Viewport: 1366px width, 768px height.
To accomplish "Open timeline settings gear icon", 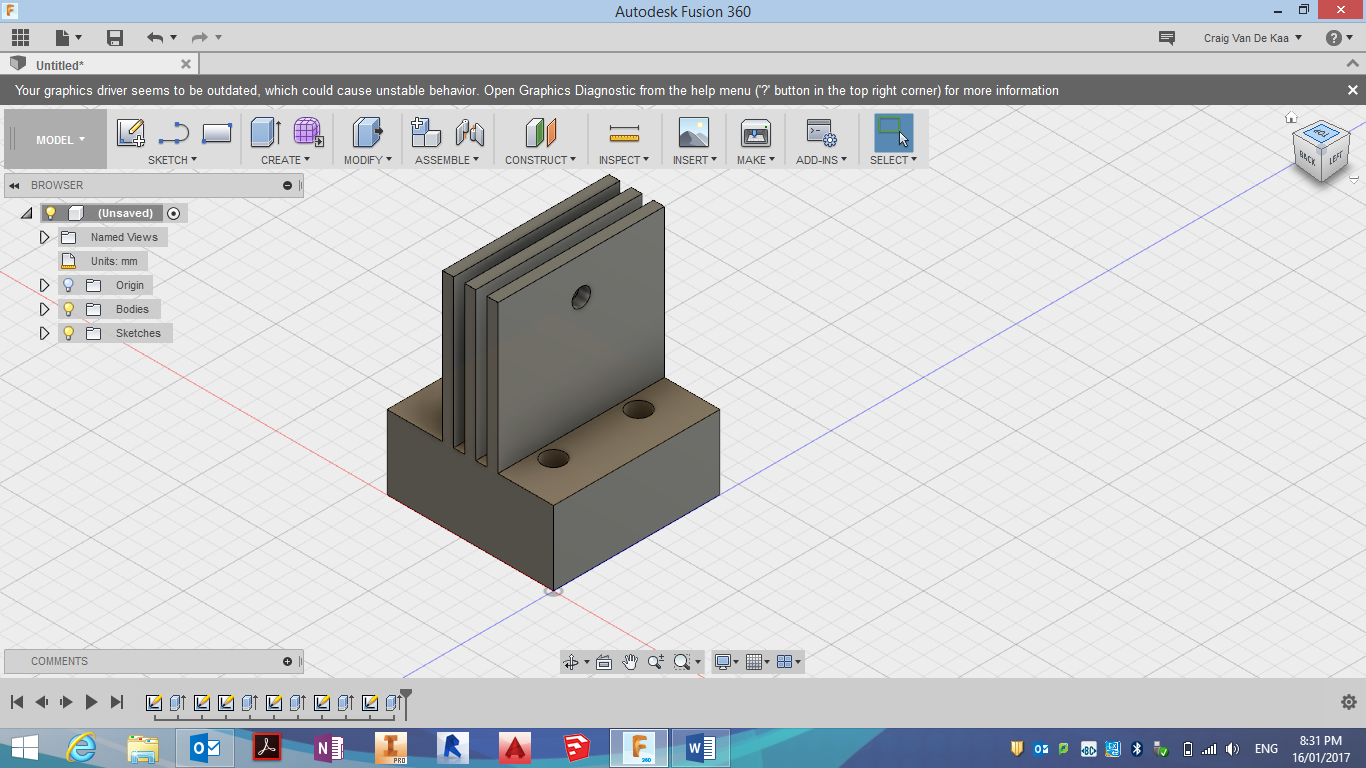I will (1348, 702).
